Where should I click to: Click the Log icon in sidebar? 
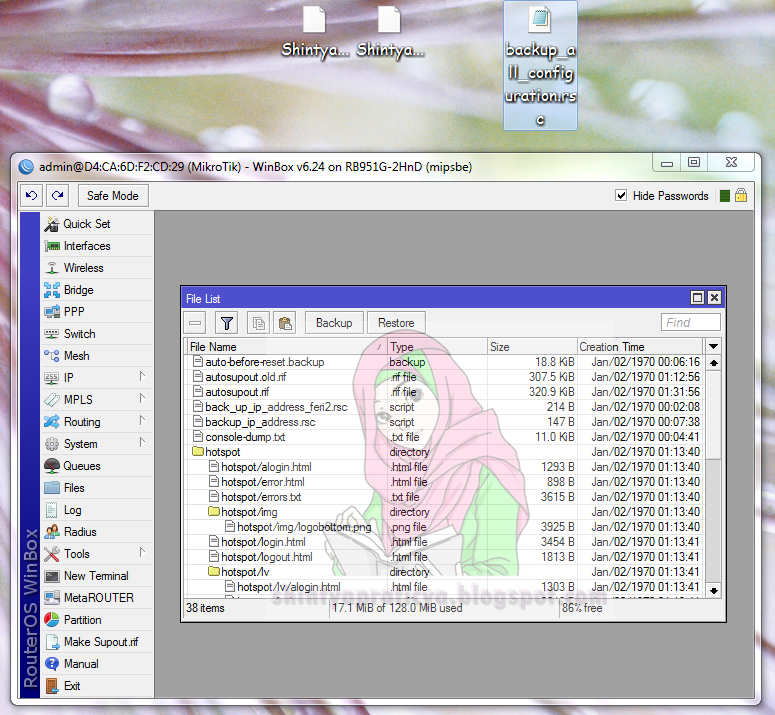tap(52, 510)
